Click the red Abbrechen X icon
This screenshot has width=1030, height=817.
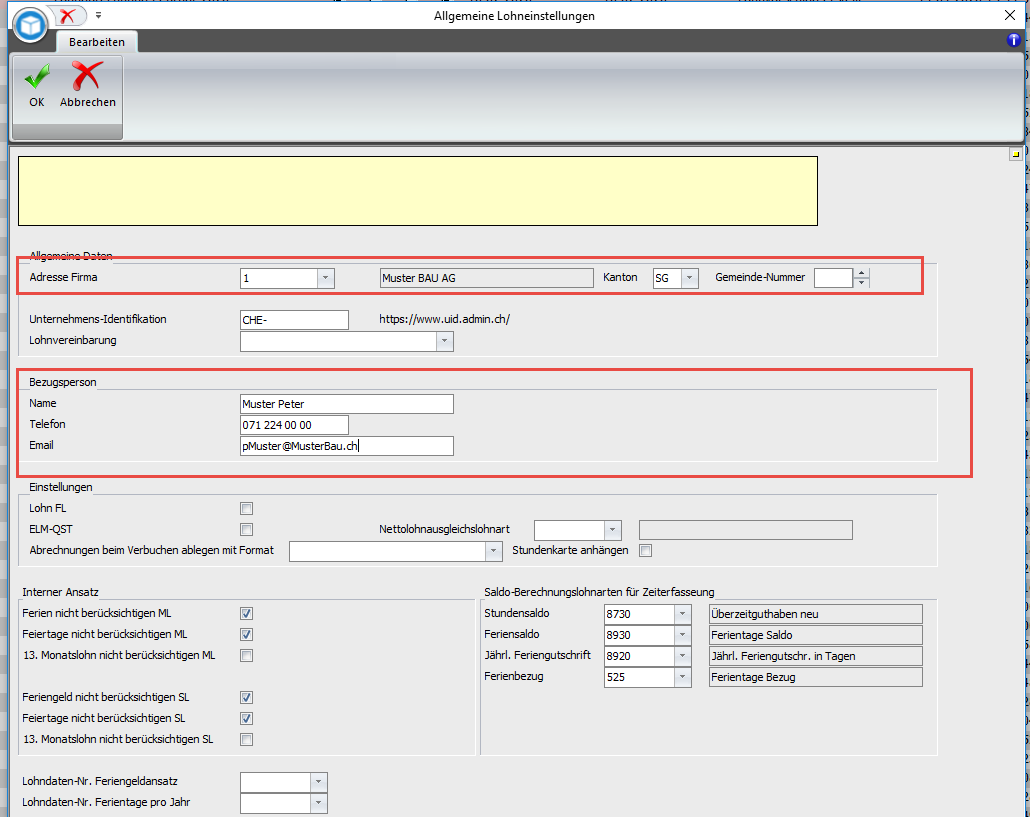coord(87,77)
